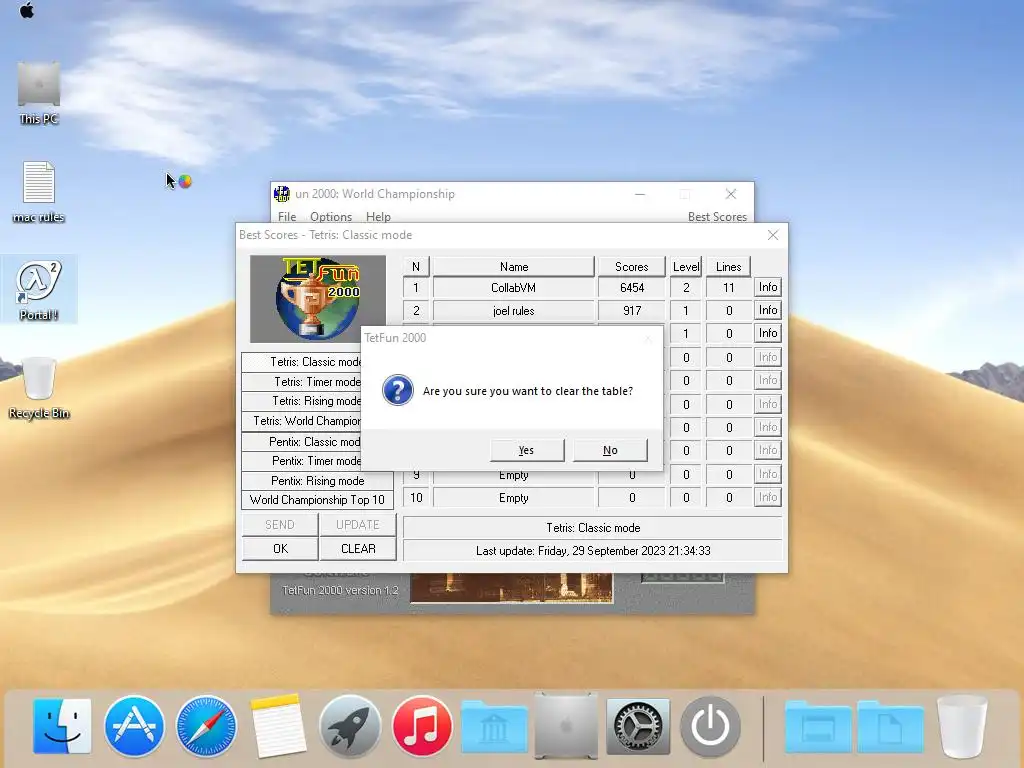
Task: Click the power button icon in dock
Action: pos(710,726)
